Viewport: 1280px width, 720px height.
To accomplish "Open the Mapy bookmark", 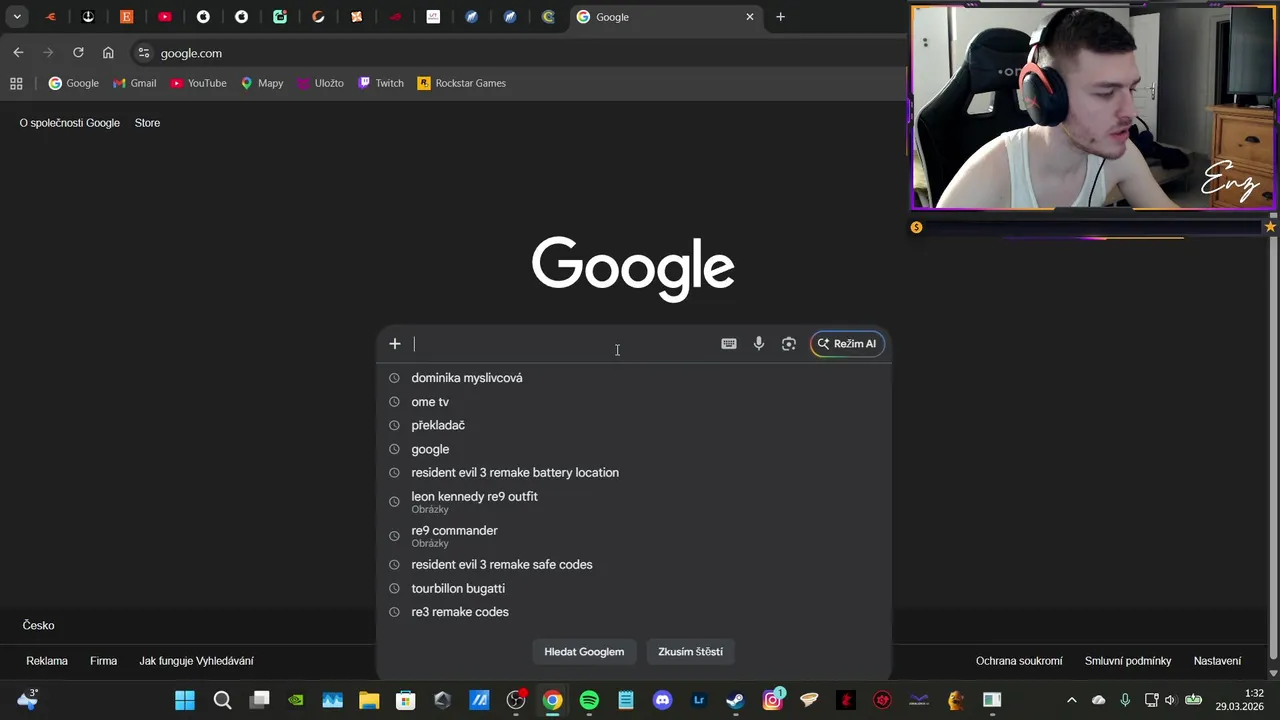I will 262,83.
